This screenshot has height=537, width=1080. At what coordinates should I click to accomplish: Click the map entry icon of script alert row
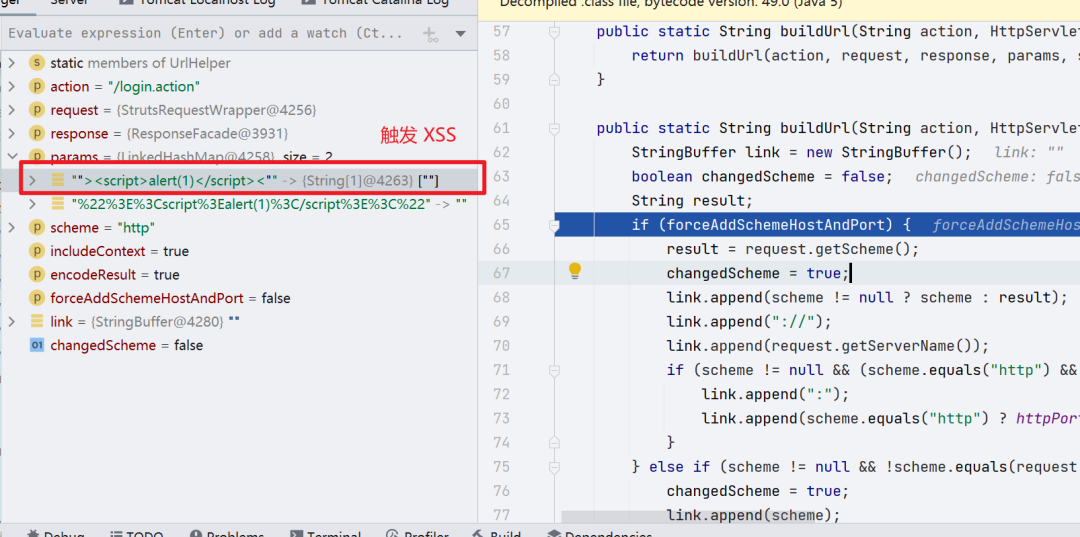[x=58, y=180]
